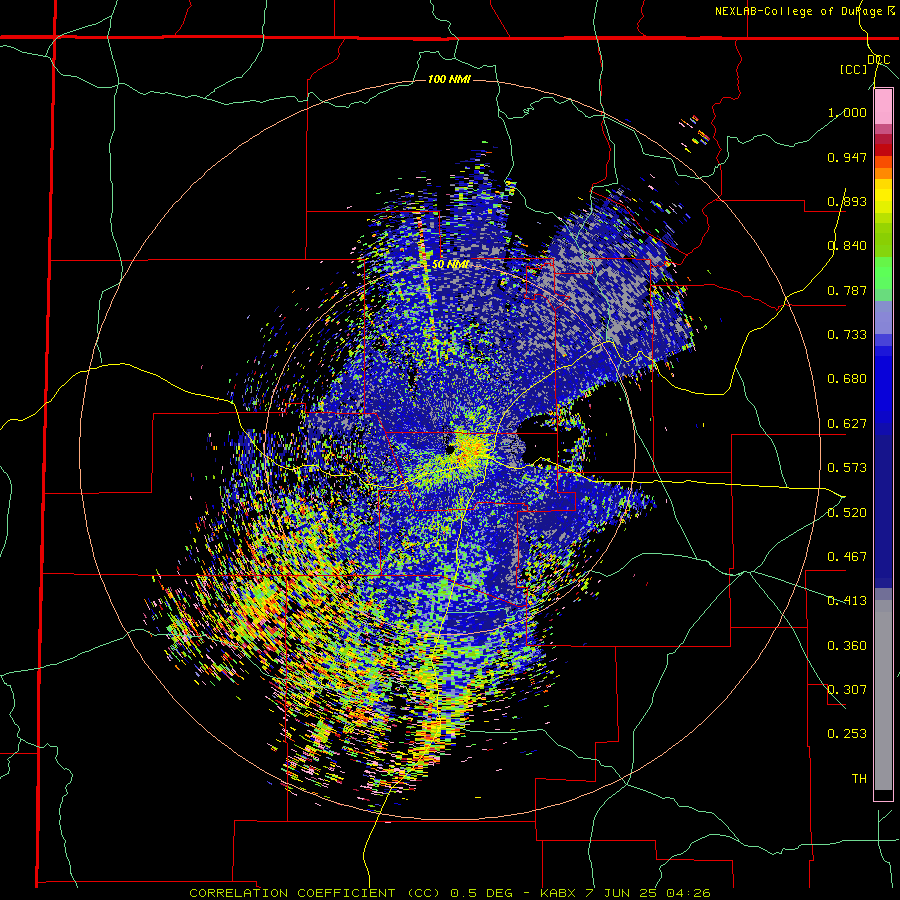
Task: Click the 0.787 legend value
Action: 847,290
